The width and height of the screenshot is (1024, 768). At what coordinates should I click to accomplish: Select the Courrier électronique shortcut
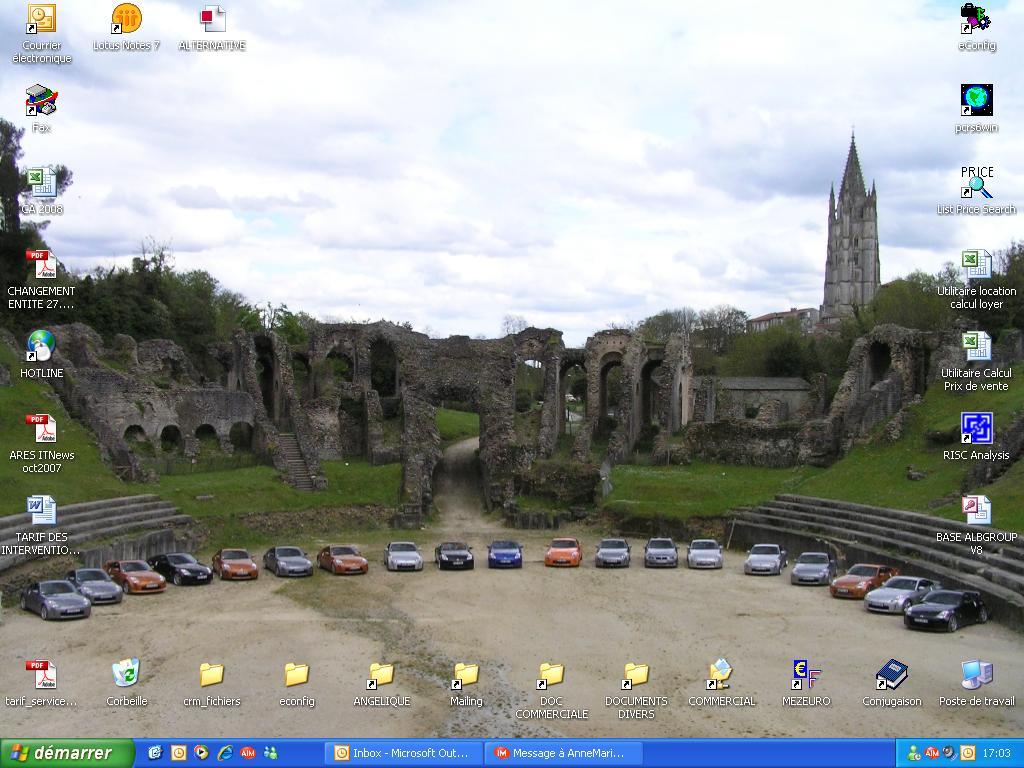pyautogui.click(x=41, y=19)
